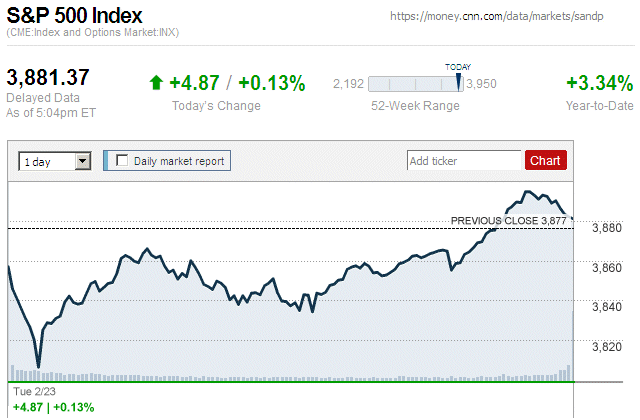Click the 3,881.37 index price
This screenshot has height=420, width=640.
(x=49, y=77)
